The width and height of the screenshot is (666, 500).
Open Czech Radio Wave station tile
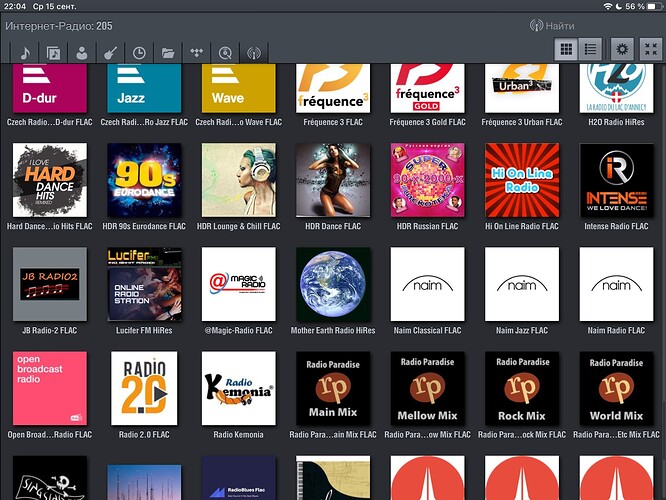click(239, 88)
